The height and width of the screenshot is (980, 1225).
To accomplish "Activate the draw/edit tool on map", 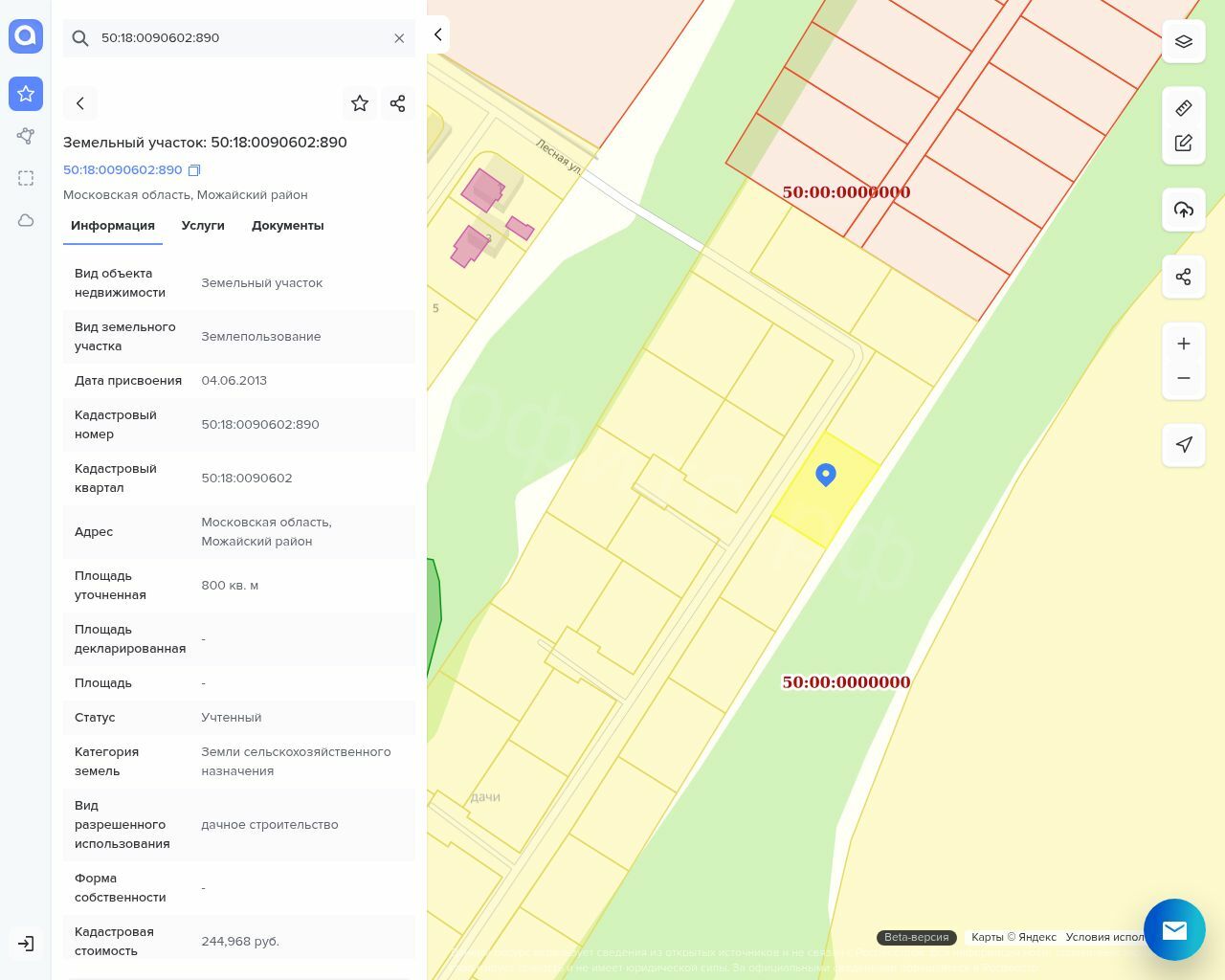I will (x=1183, y=143).
